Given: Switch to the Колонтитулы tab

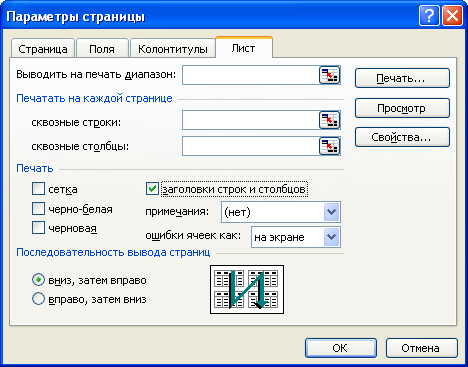Looking at the screenshot, I should pos(173,49).
